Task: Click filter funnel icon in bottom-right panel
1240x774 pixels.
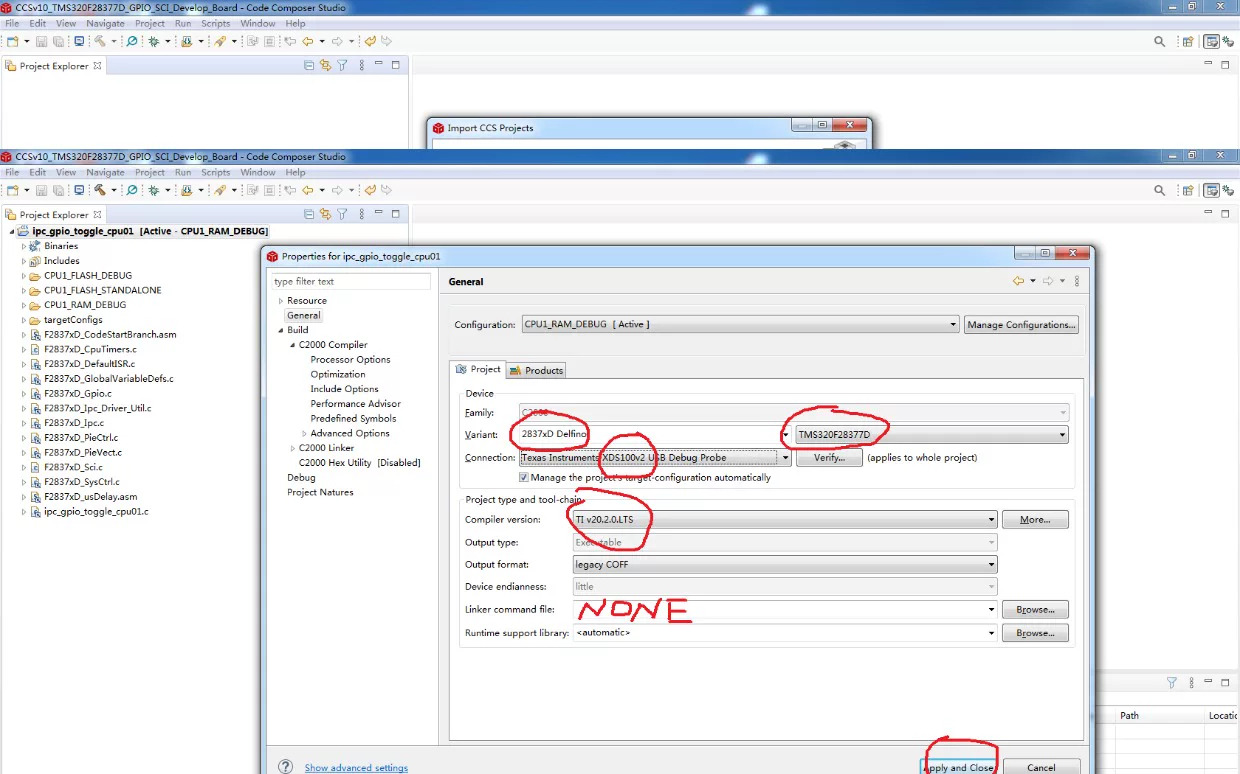Action: point(1172,683)
